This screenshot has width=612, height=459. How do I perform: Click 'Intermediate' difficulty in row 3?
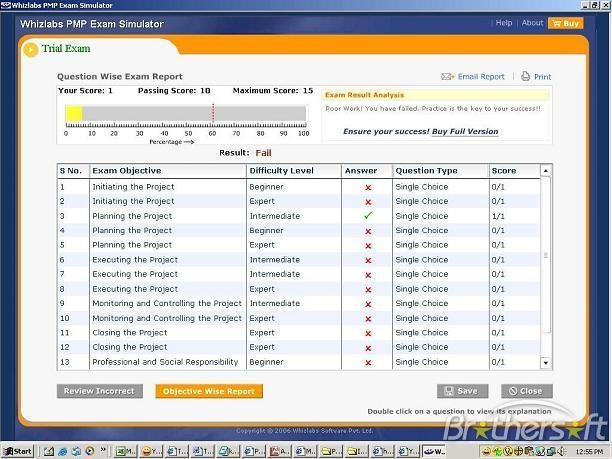(x=275, y=216)
